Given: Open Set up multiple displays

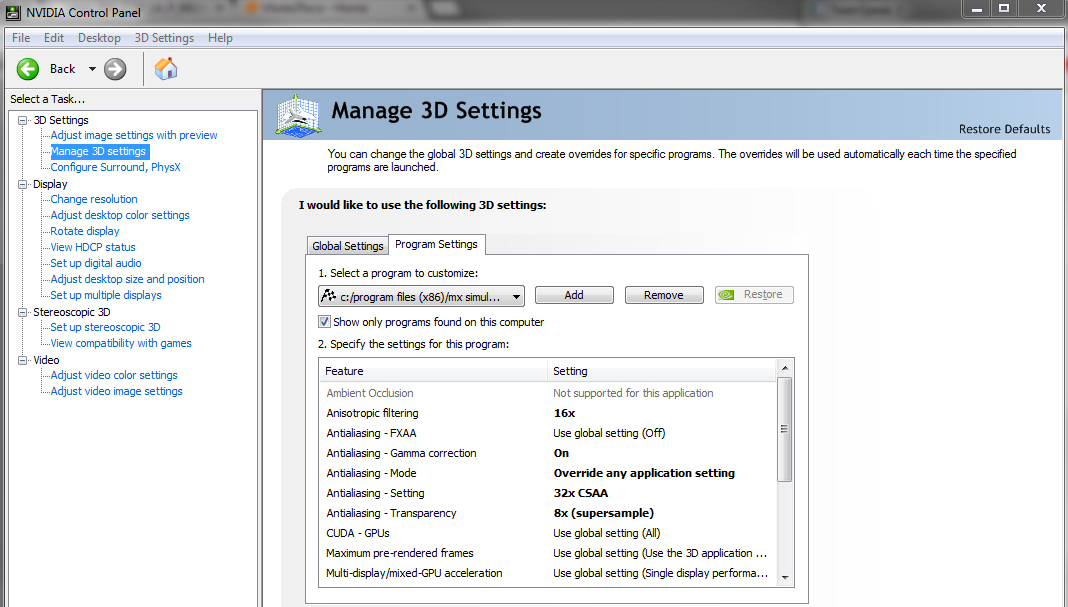Looking at the screenshot, I should click(106, 295).
